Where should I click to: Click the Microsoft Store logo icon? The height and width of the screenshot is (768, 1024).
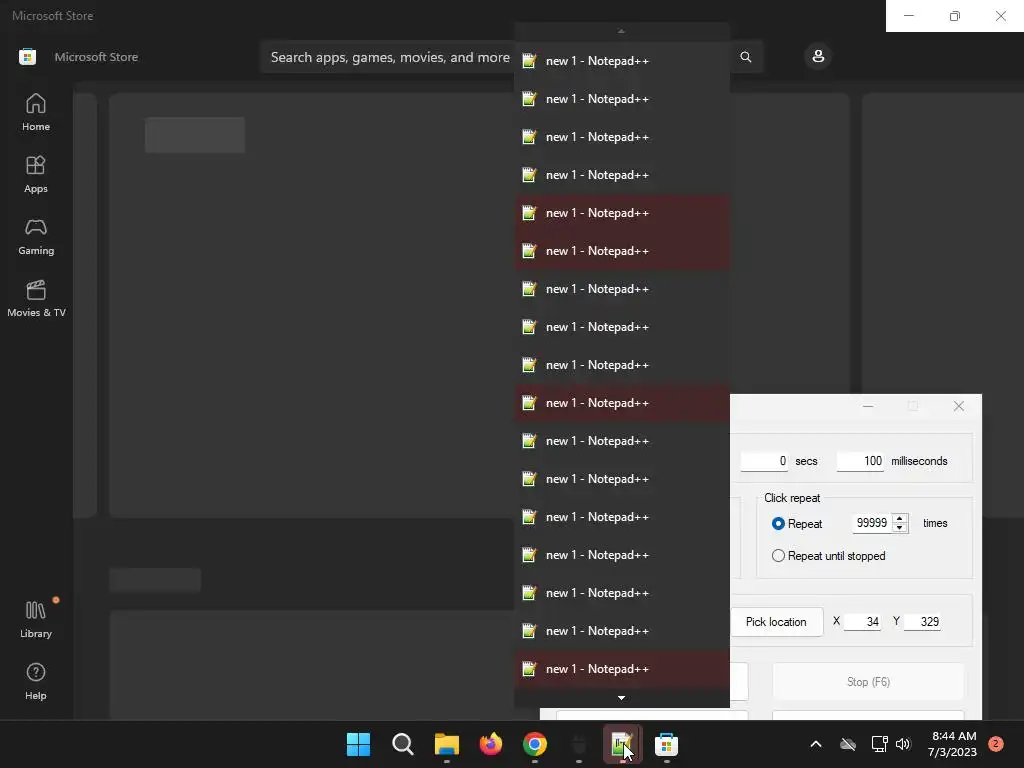point(27,57)
